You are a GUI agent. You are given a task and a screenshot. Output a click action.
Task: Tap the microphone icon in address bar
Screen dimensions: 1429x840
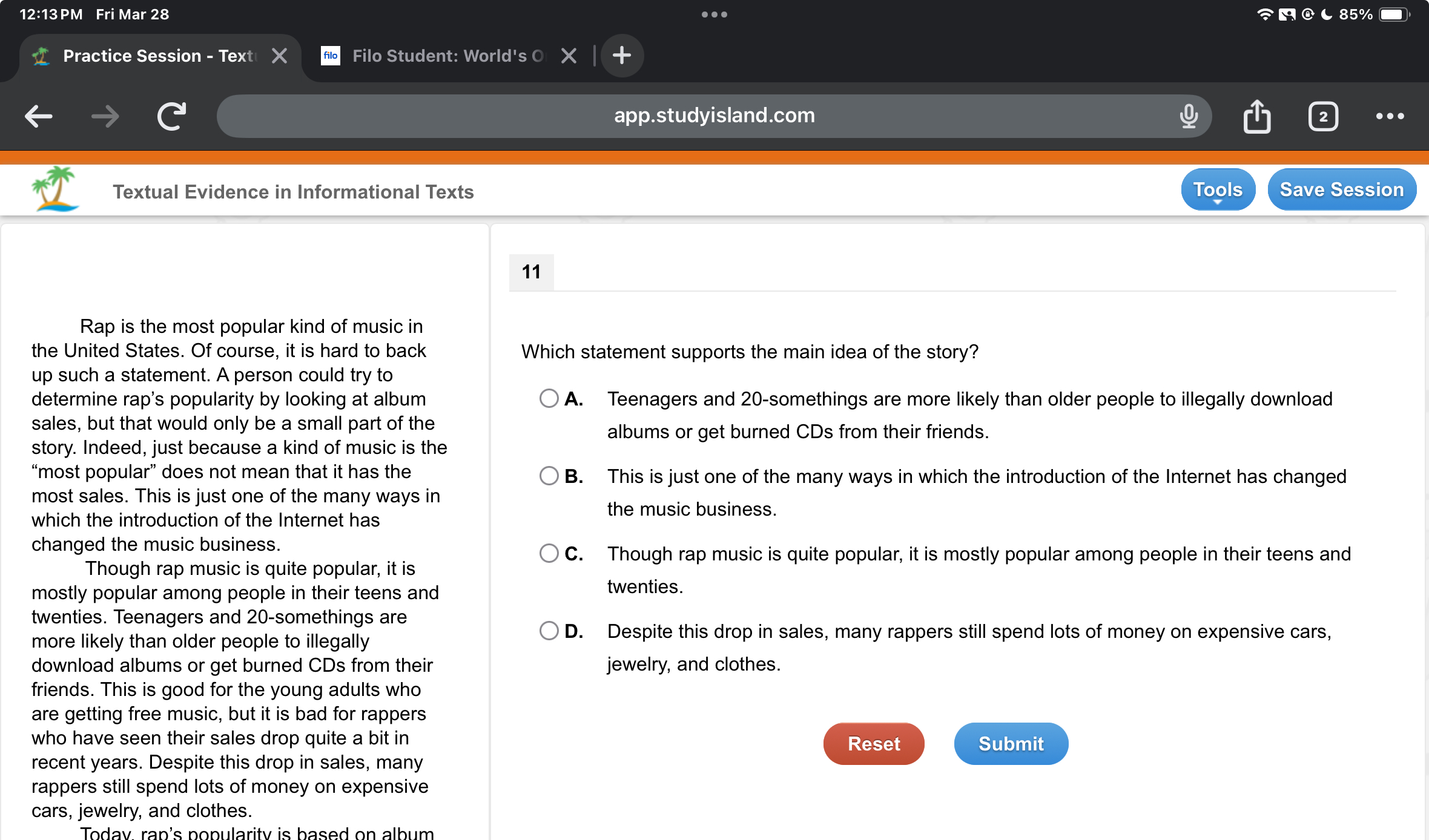tap(1189, 116)
